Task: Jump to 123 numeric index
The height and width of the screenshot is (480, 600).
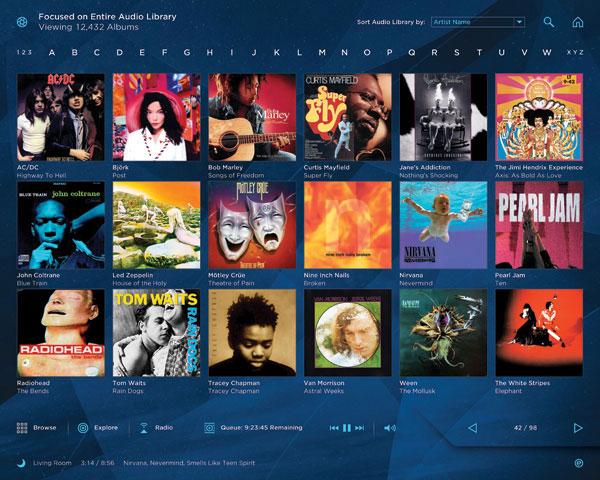Action: pos(24,52)
